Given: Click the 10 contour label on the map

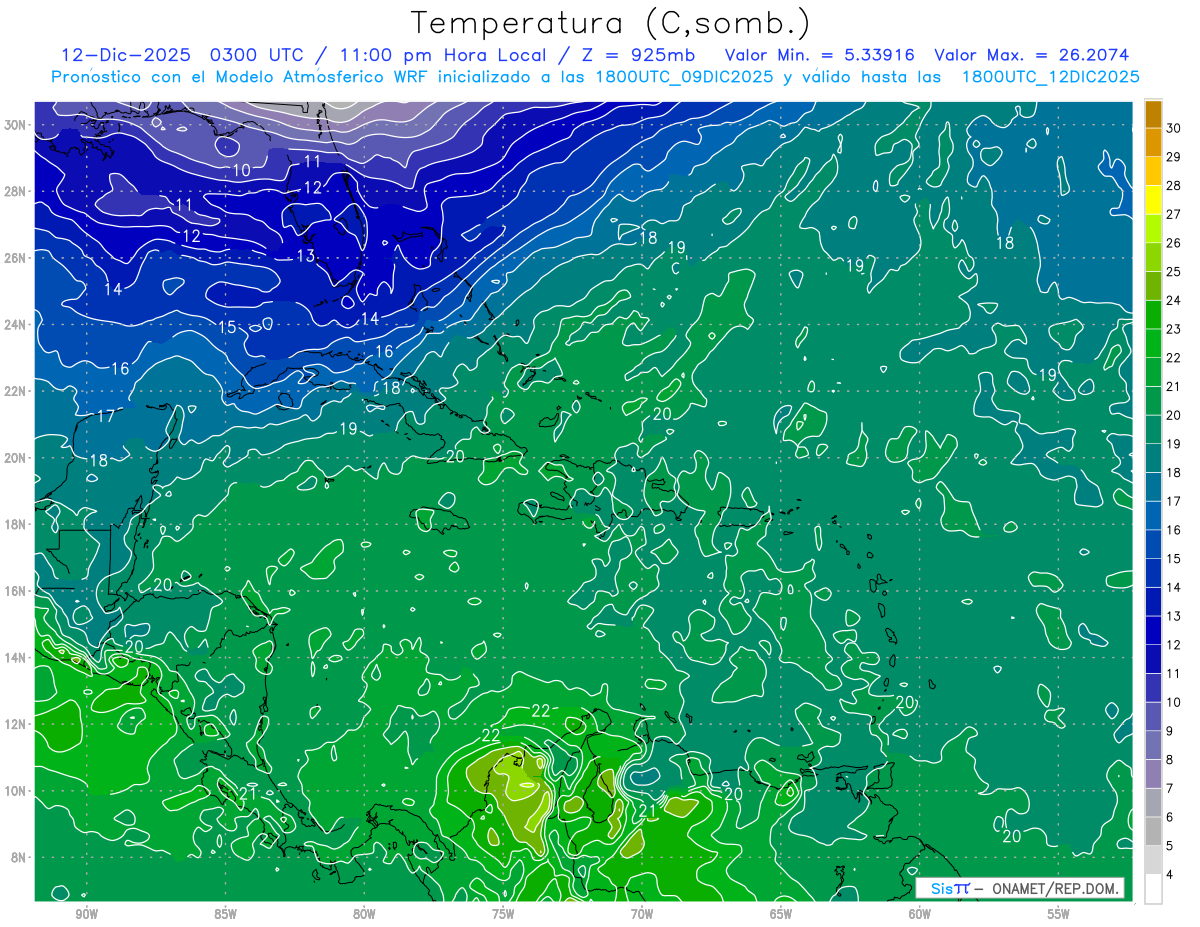Looking at the screenshot, I should pos(241,171).
